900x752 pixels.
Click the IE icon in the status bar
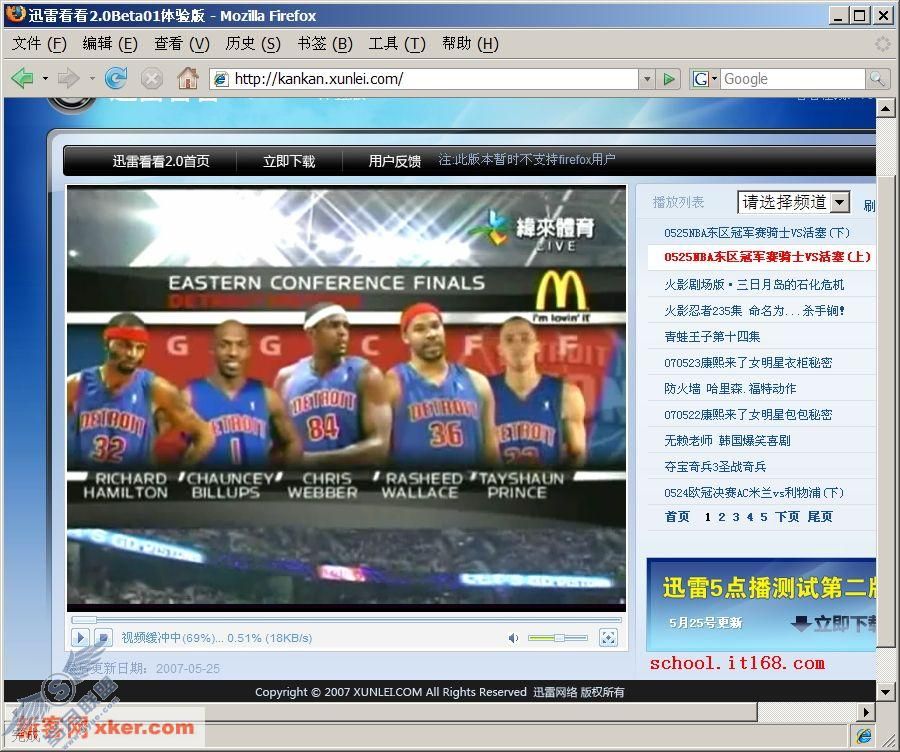[864, 735]
